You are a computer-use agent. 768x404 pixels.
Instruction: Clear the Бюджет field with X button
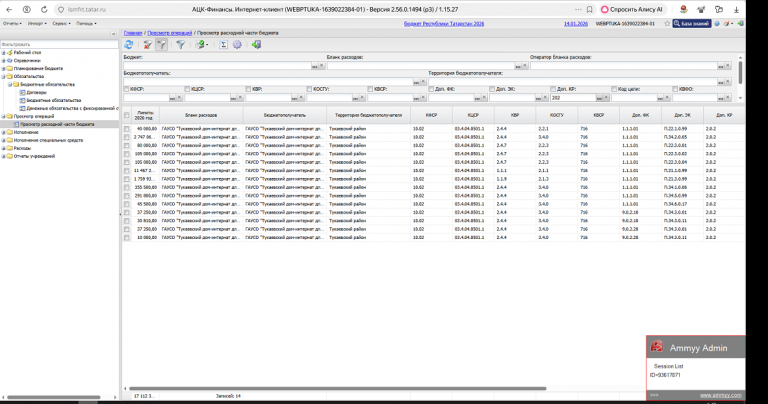(x=322, y=66)
